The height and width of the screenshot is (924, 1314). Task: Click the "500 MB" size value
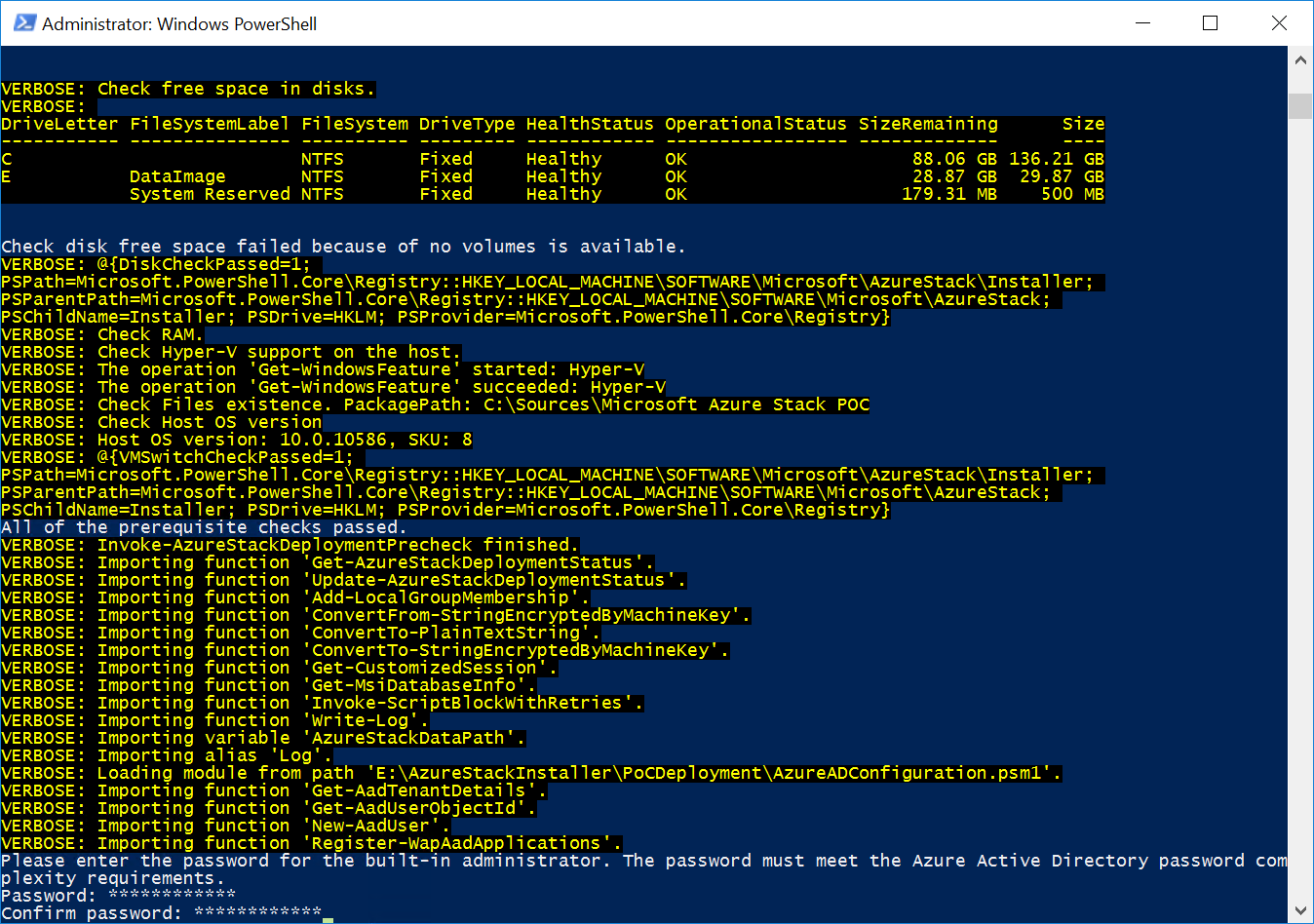coord(1073,194)
